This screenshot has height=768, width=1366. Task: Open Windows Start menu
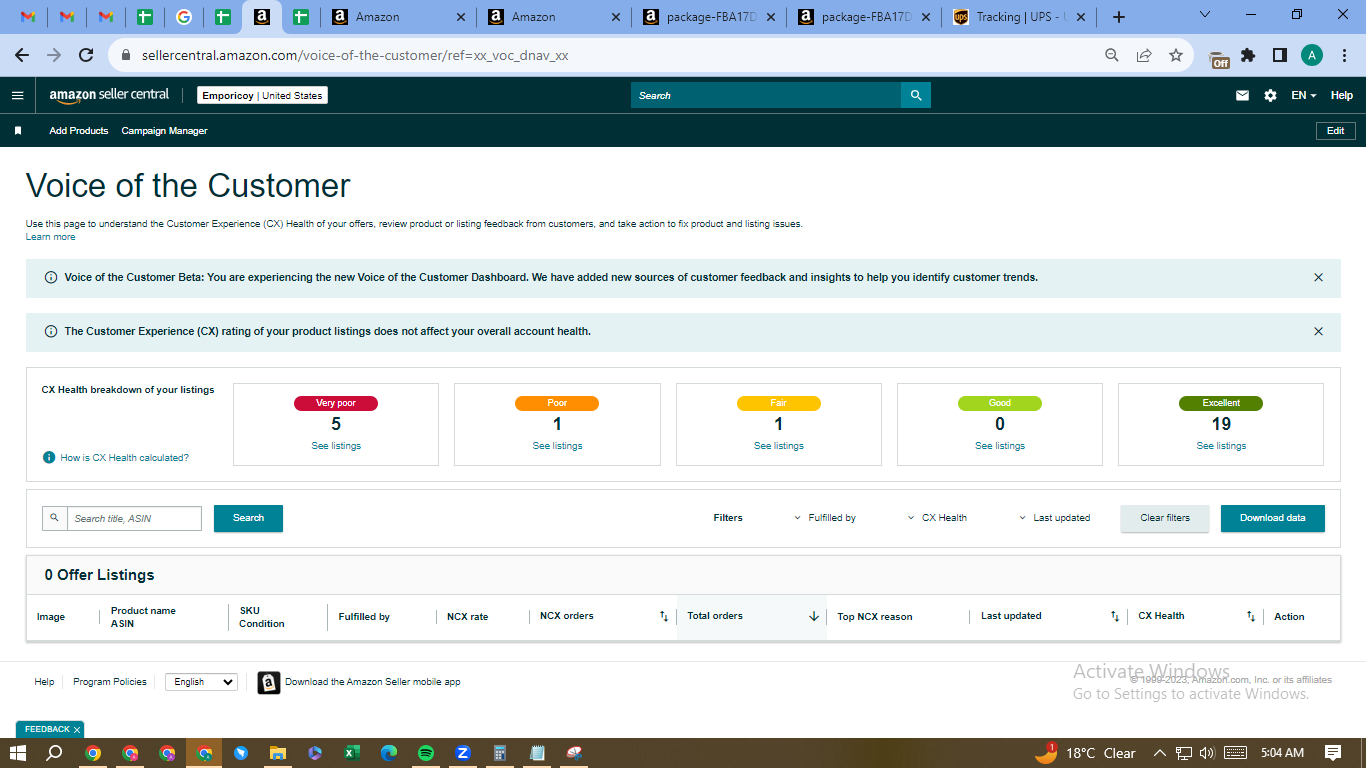tap(18, 753)
